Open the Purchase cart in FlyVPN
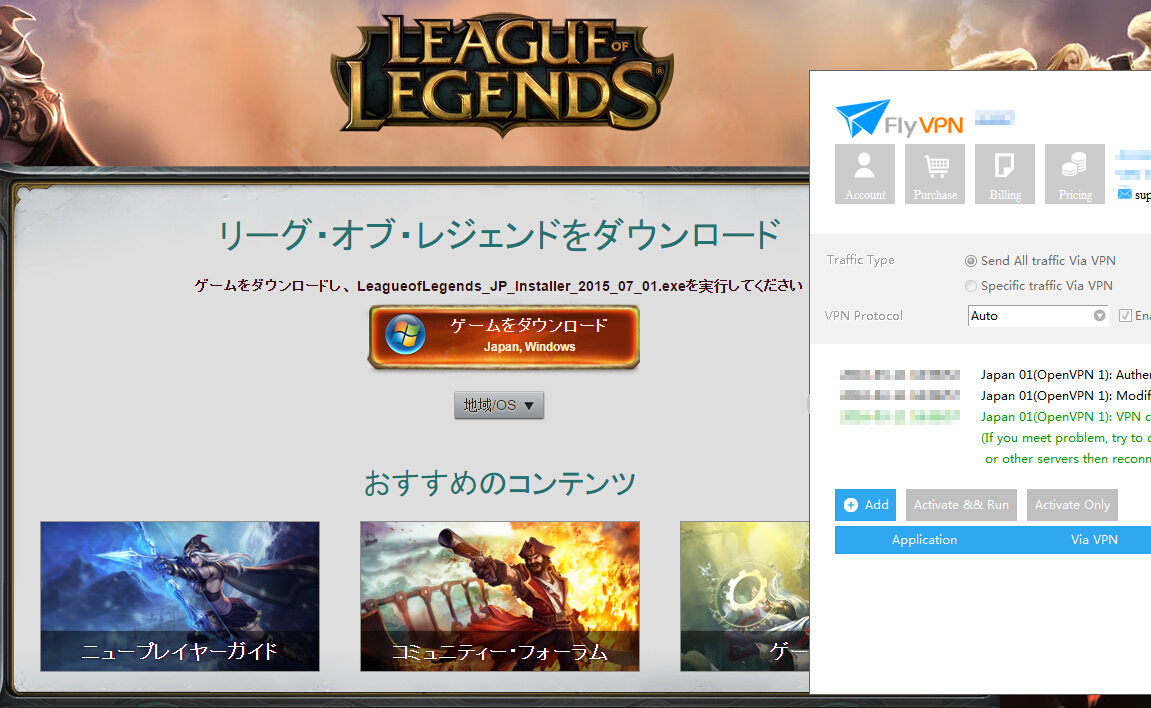The width and height of the screenshot is (1151, 708). tap(935, 174)
